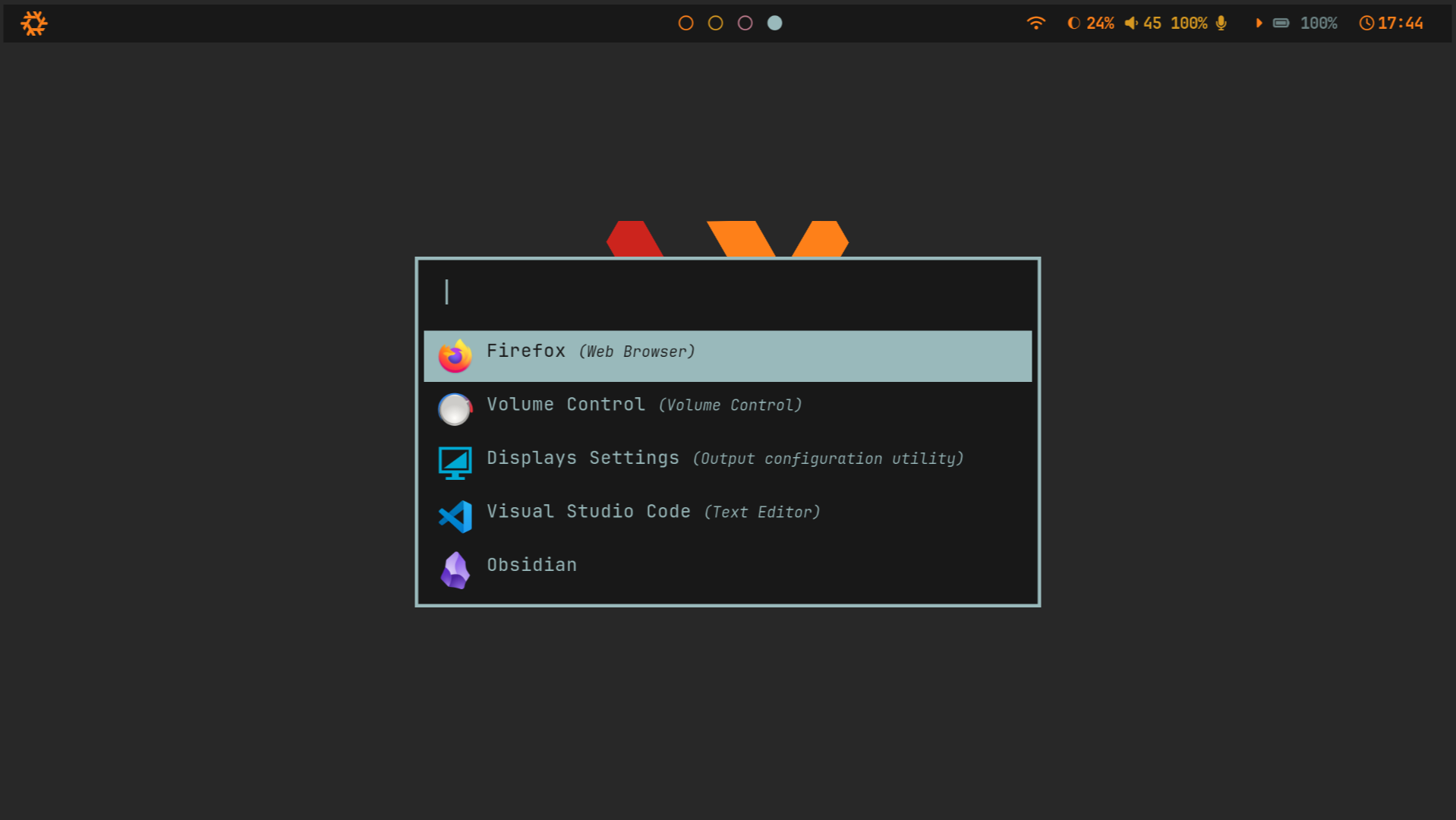This screenshot has width=1456, height=820.
Task: Click the battery icon in the bar
Action: point(1281,23)
